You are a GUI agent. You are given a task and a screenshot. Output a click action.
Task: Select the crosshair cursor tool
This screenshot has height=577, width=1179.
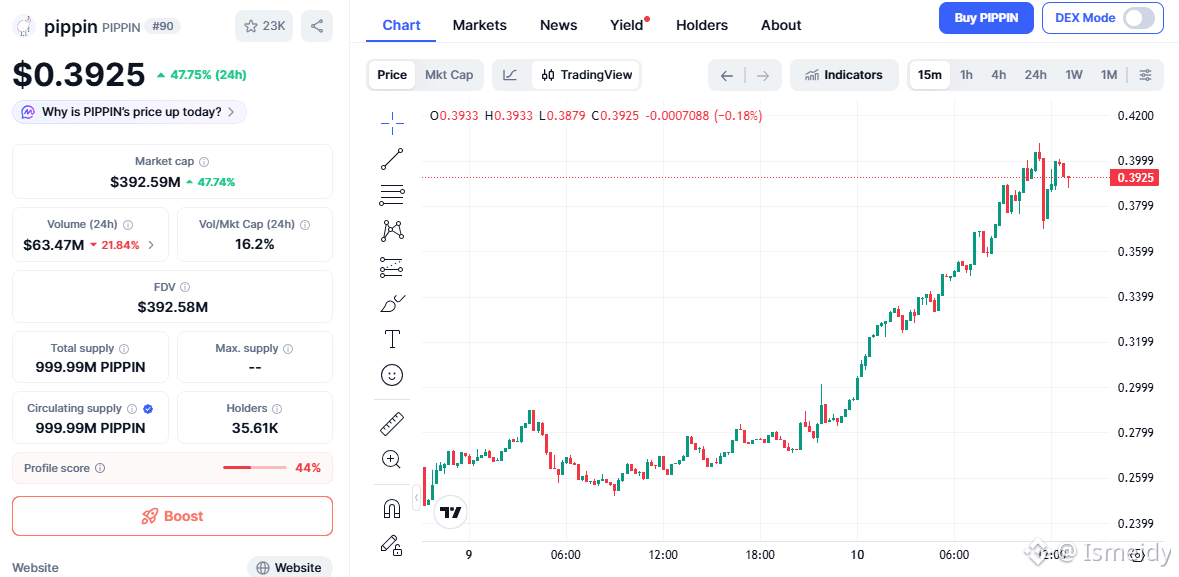pyautogui.click(x=392, y=122)
